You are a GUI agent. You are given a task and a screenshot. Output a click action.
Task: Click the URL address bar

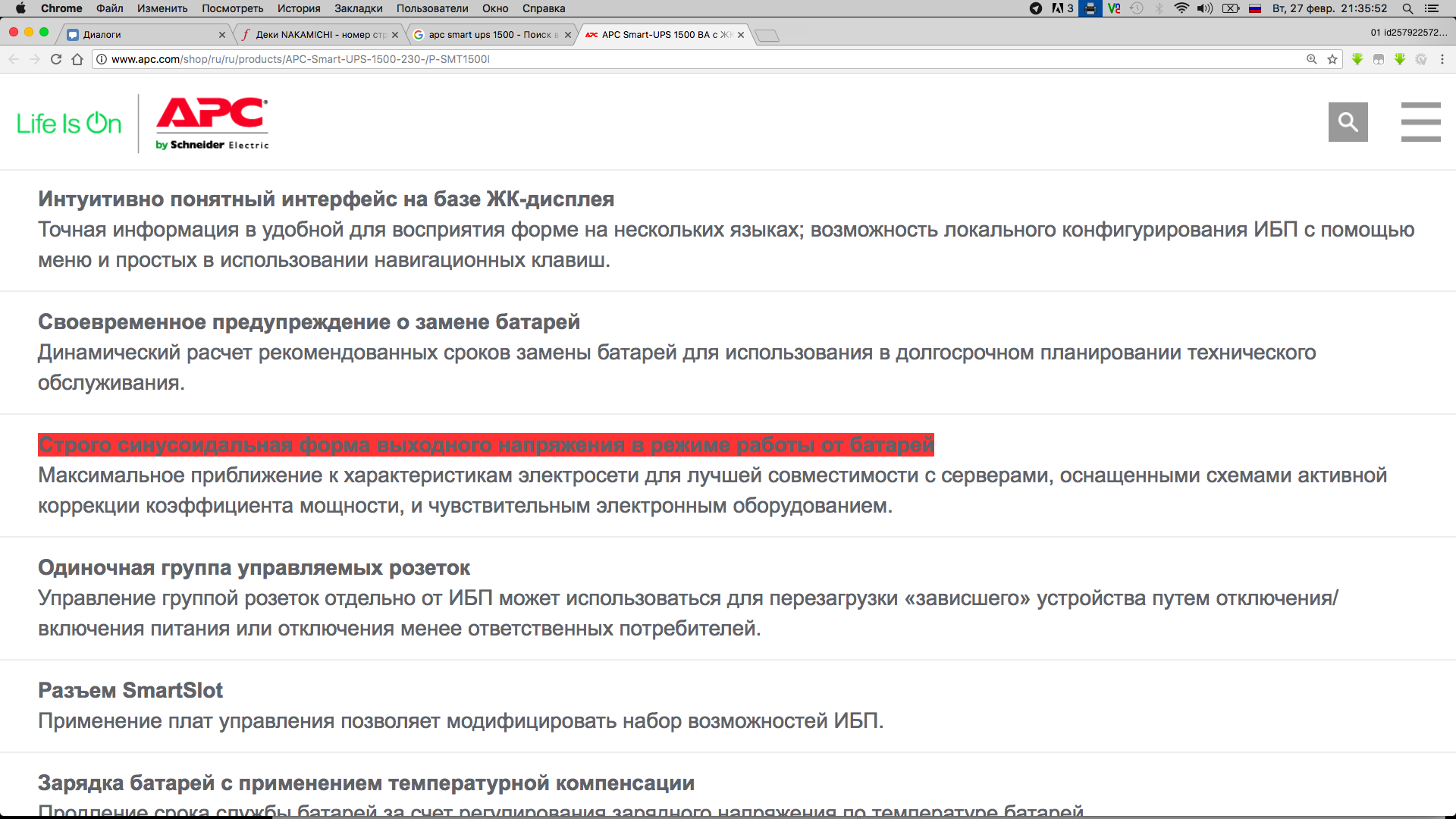tap(682, 59)
